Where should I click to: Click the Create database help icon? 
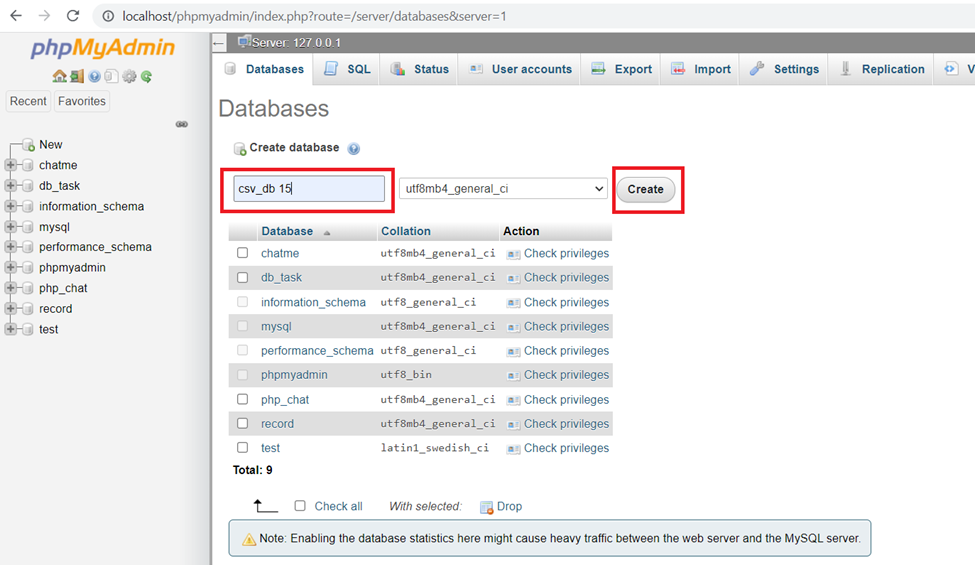pos(353,149)
